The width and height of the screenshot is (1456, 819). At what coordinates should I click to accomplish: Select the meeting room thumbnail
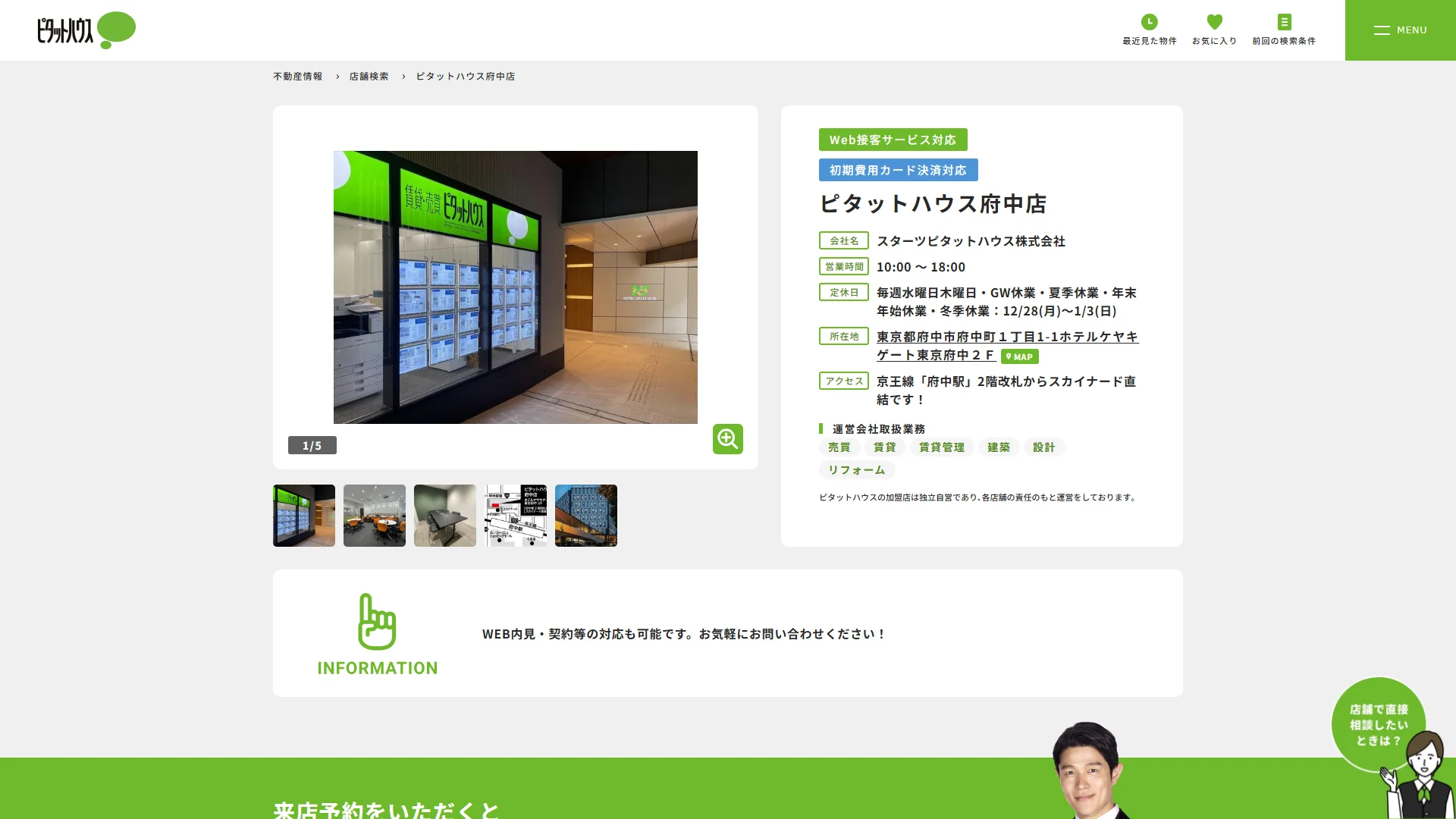tap(445, 516)
